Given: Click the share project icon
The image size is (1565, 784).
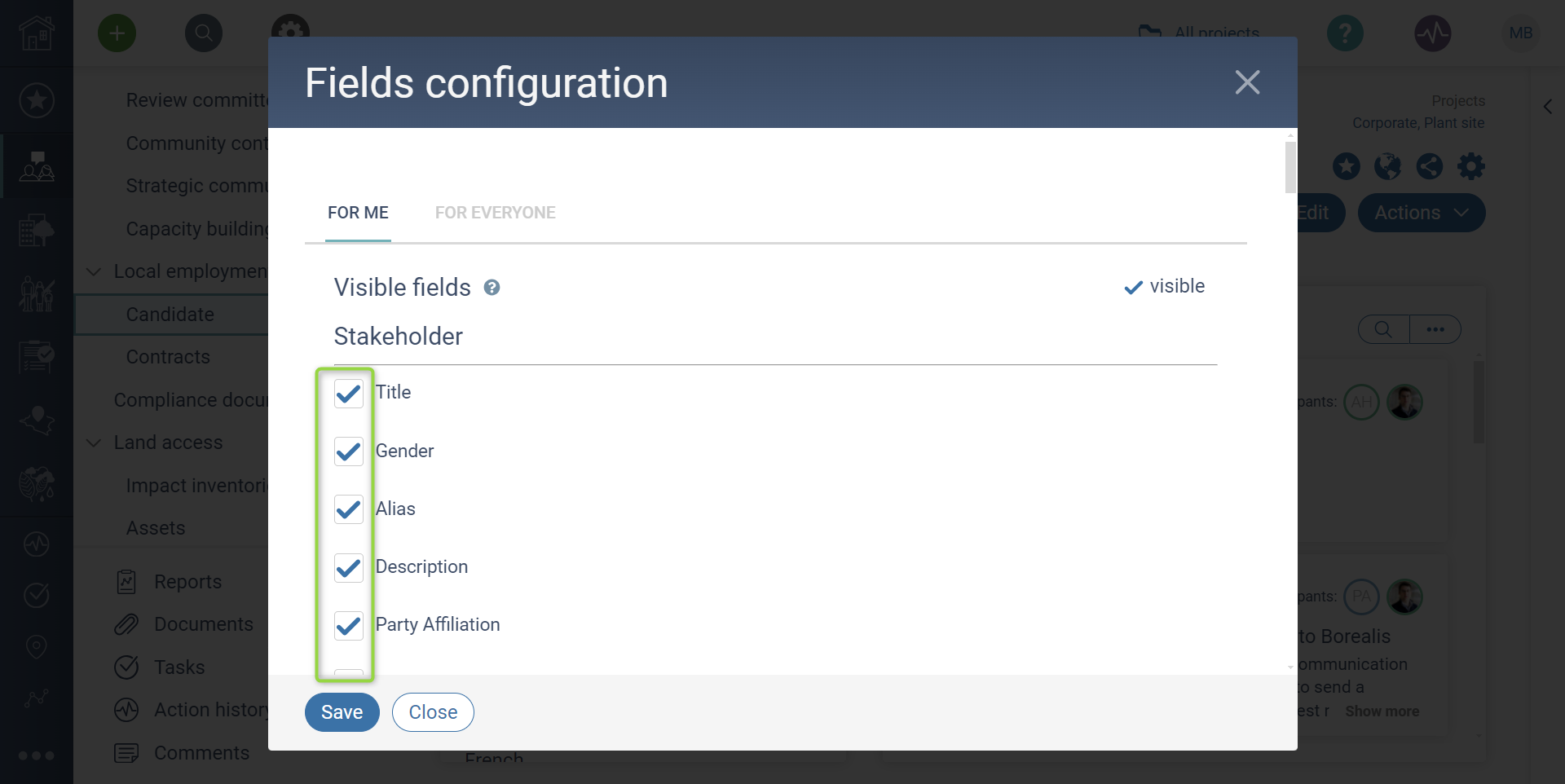Looking at the screenshot, I should [1429, 165].
